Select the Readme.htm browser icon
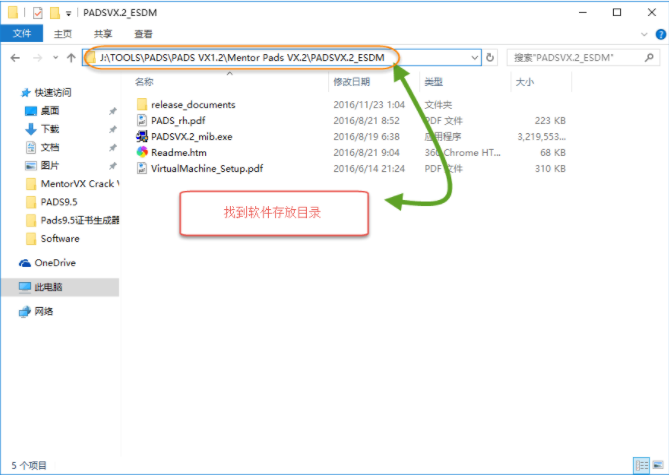The height and width of the screenshot is (475, 669). (142, 152)
